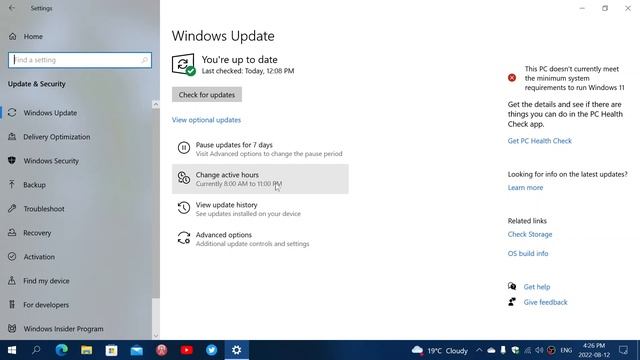
Task: Open the volume control in the tray
Action: pos(539,350)
